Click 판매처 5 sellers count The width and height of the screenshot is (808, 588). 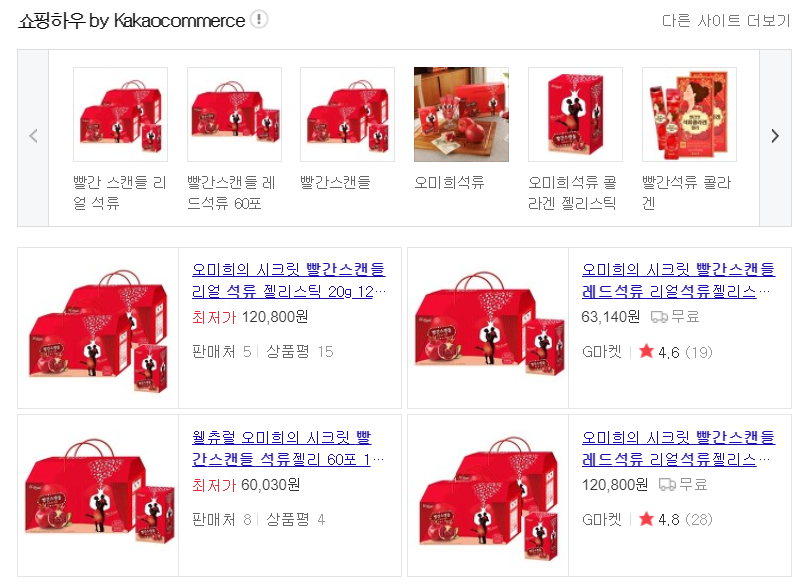pos(222,351)
